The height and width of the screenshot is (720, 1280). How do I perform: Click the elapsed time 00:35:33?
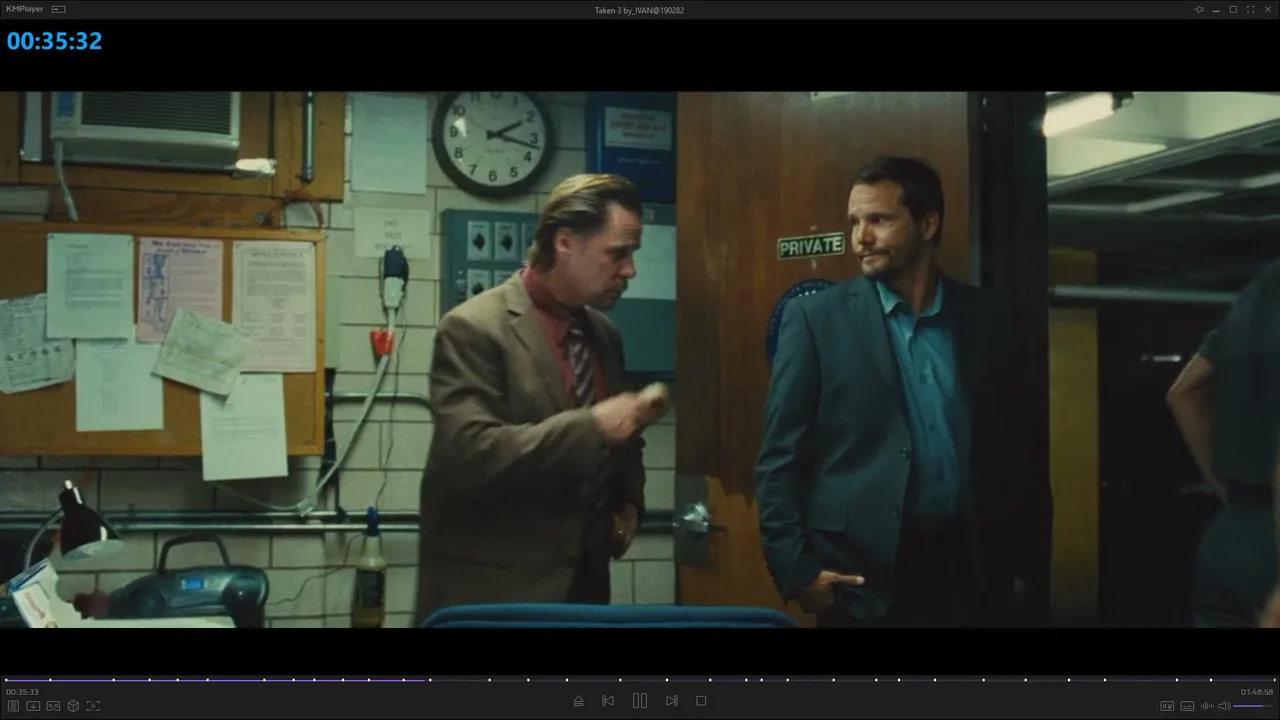coord(22,692)
